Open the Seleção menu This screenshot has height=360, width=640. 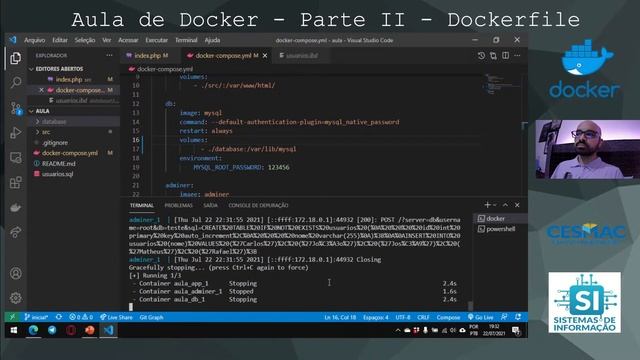[84, 40]
